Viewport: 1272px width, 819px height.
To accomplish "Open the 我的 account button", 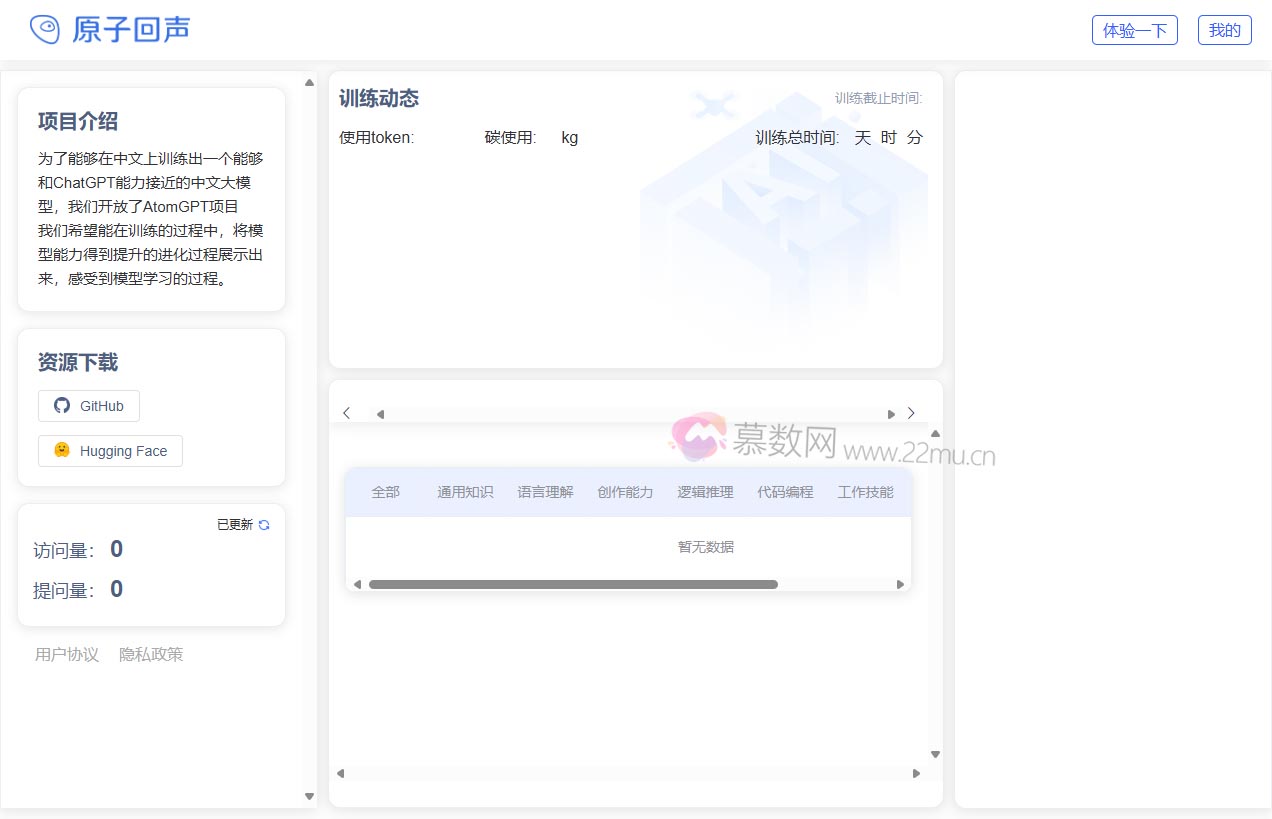I will coord(1224,30).
